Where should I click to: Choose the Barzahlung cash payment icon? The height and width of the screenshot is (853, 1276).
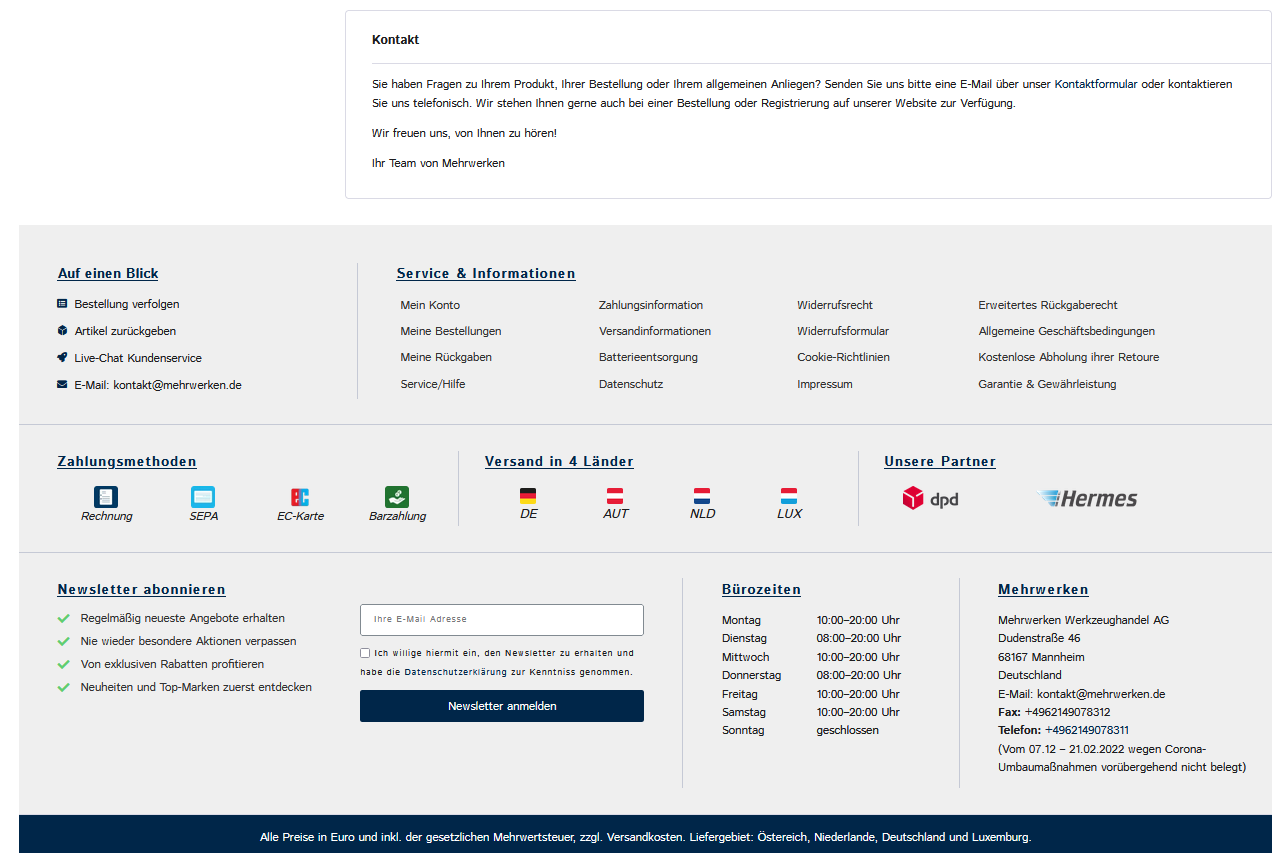[x=397, y=497]
